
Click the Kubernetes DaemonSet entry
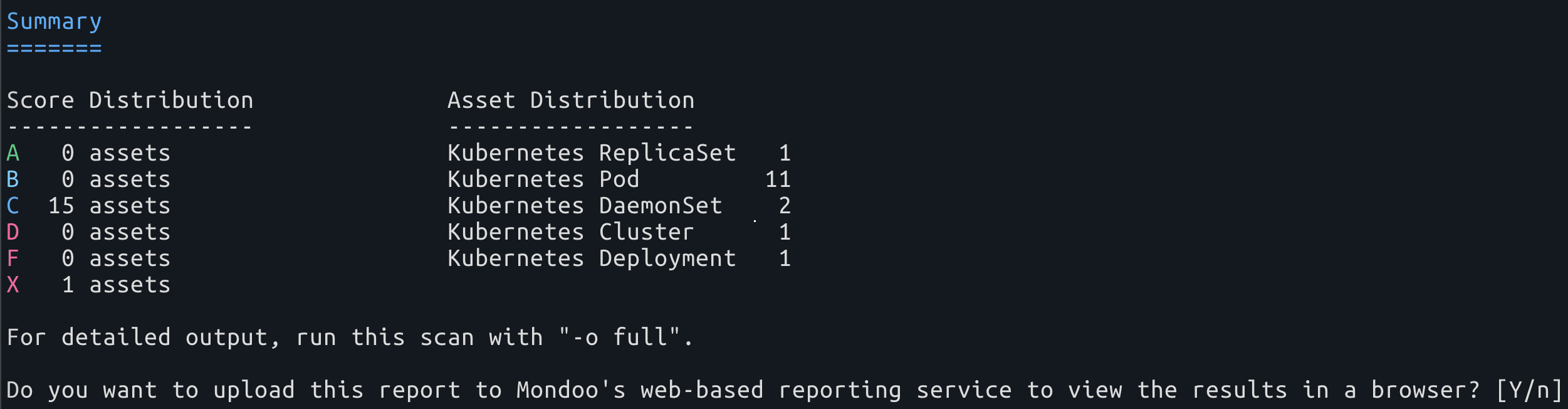[x=584, y=206]
